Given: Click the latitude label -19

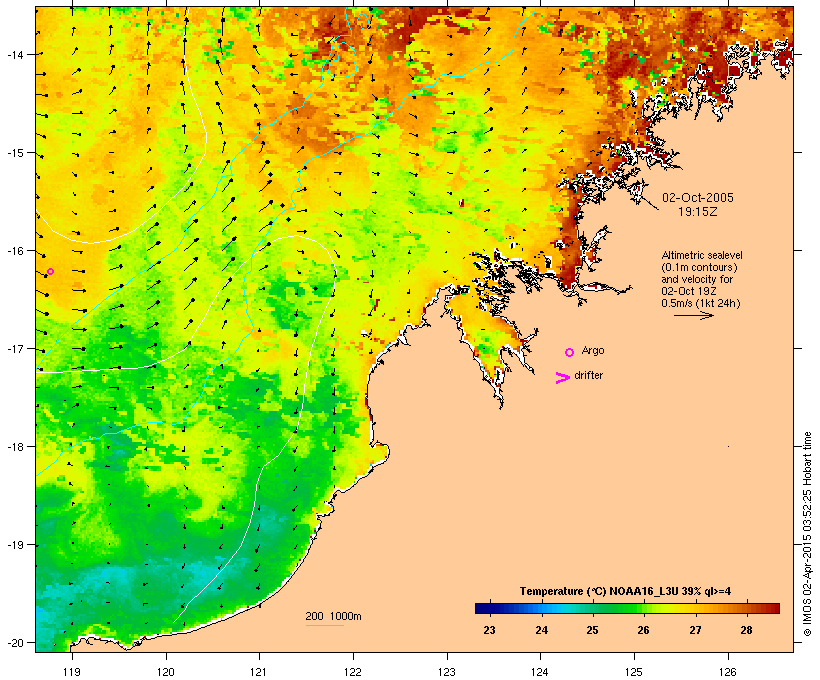Looking at the screenshot, I should coord(15,545).
